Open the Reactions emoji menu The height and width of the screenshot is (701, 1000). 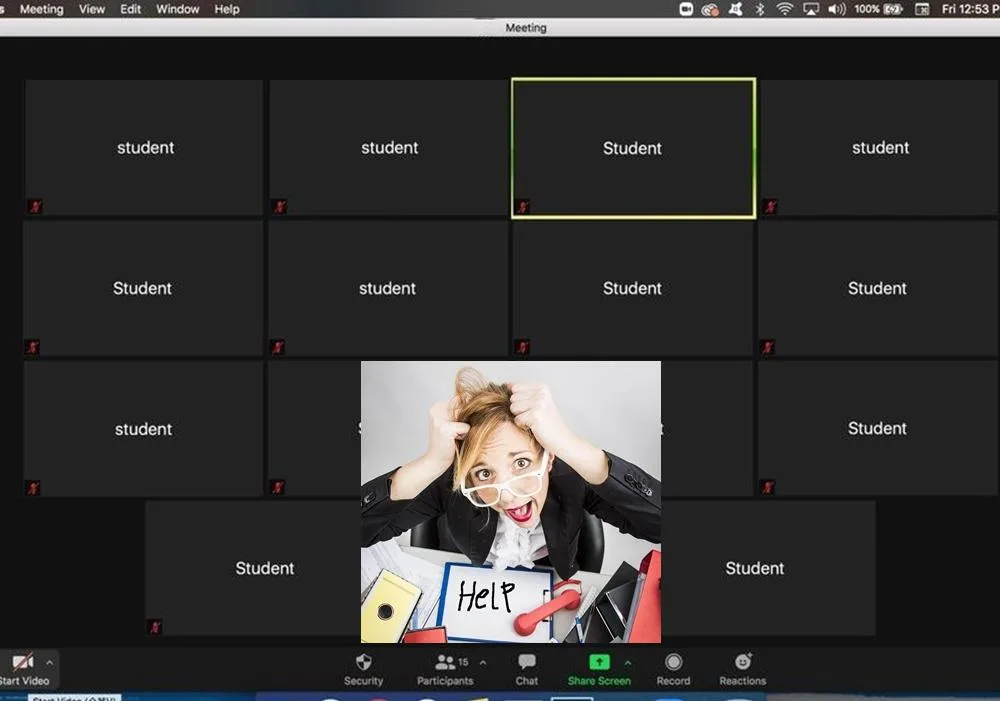(x=743, y=662)
